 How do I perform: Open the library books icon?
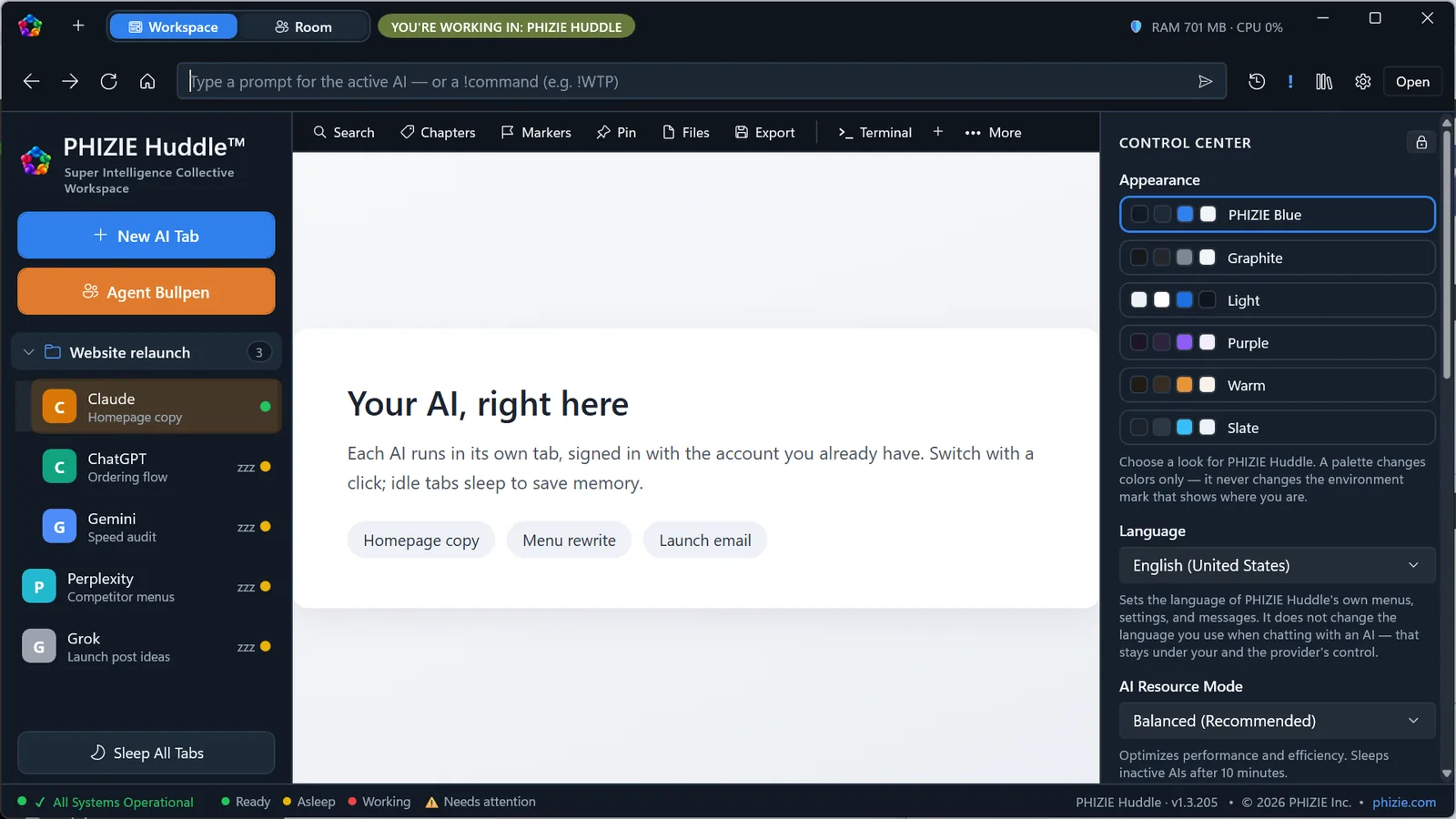coord(1324,82)
